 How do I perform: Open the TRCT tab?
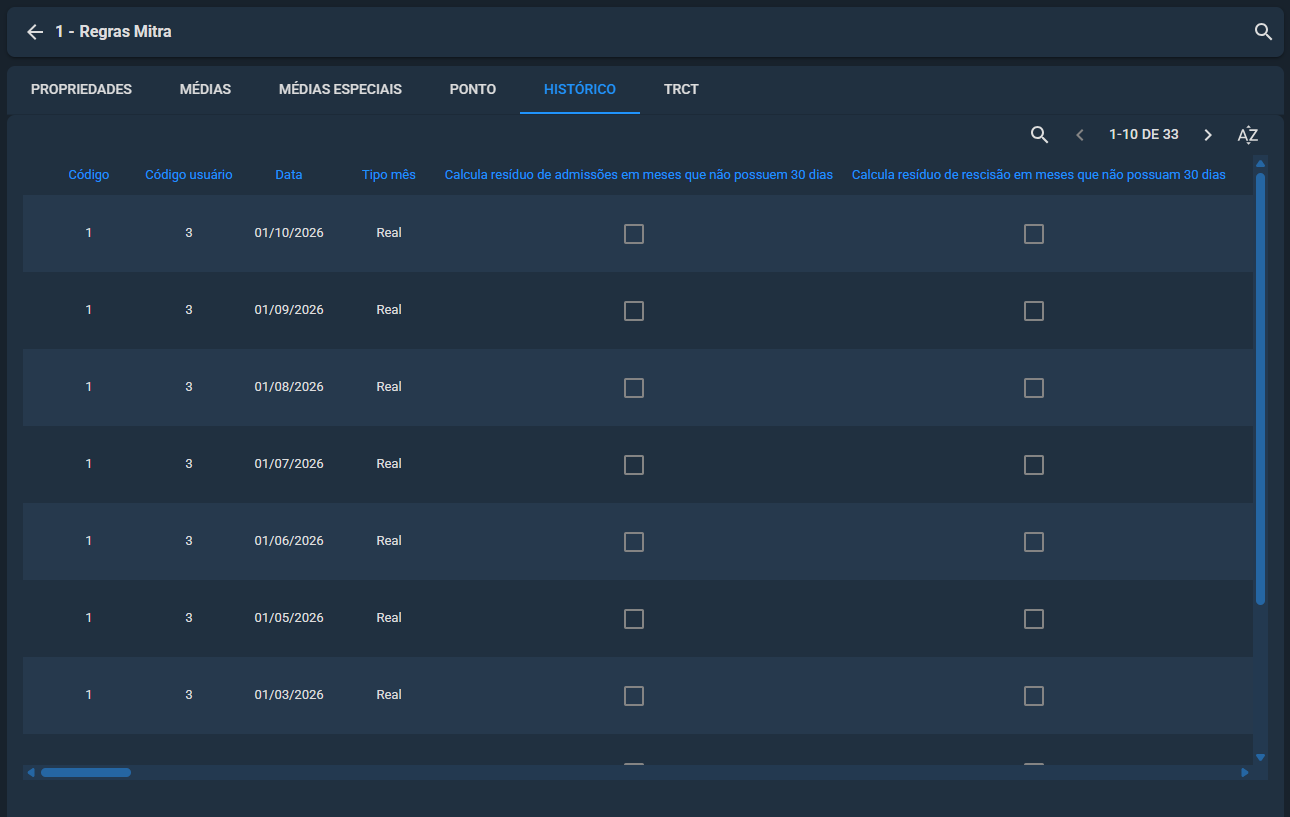[681, 89]
